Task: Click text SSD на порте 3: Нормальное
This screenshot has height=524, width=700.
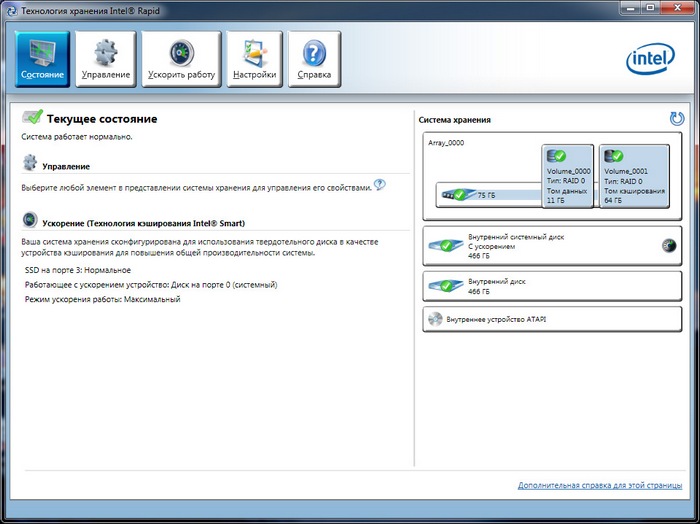Action: 78,270
